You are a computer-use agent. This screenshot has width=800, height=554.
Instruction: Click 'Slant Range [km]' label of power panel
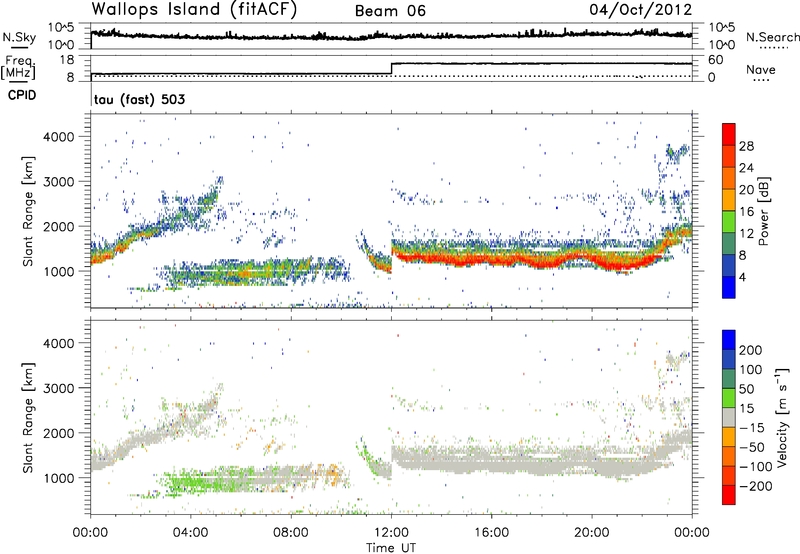28,211
